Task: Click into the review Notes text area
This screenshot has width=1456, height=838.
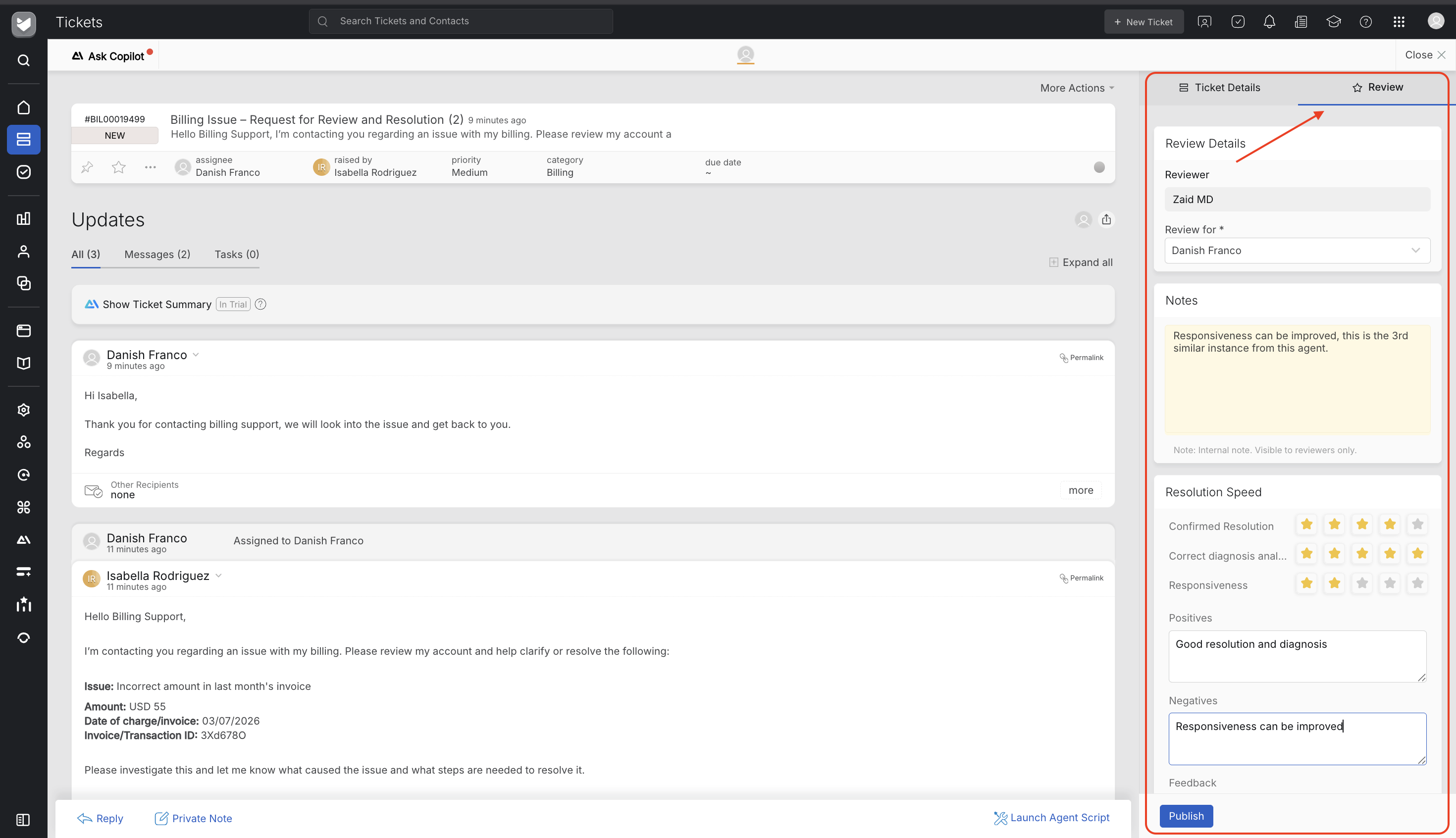Action: click(x=1297, y=379)
